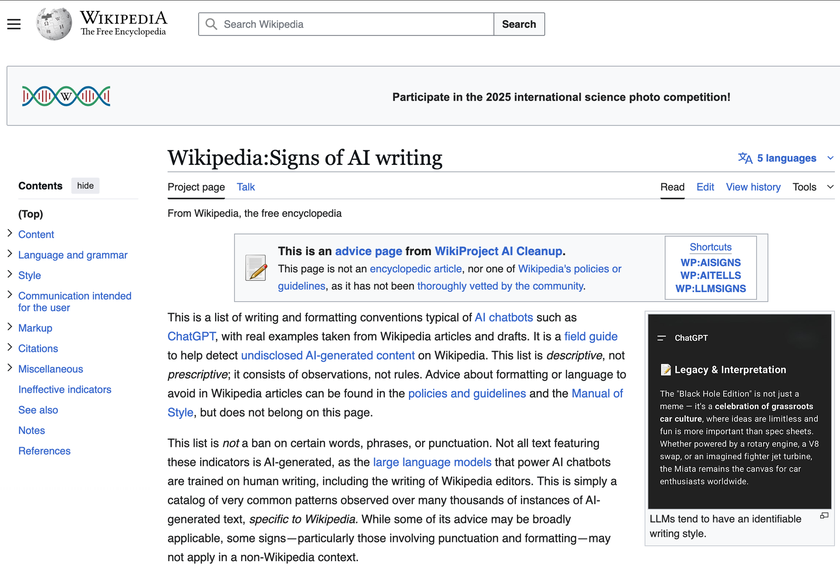
Task: Click the Edit tab
Action: pyautogui.click(x=705, y=187)
